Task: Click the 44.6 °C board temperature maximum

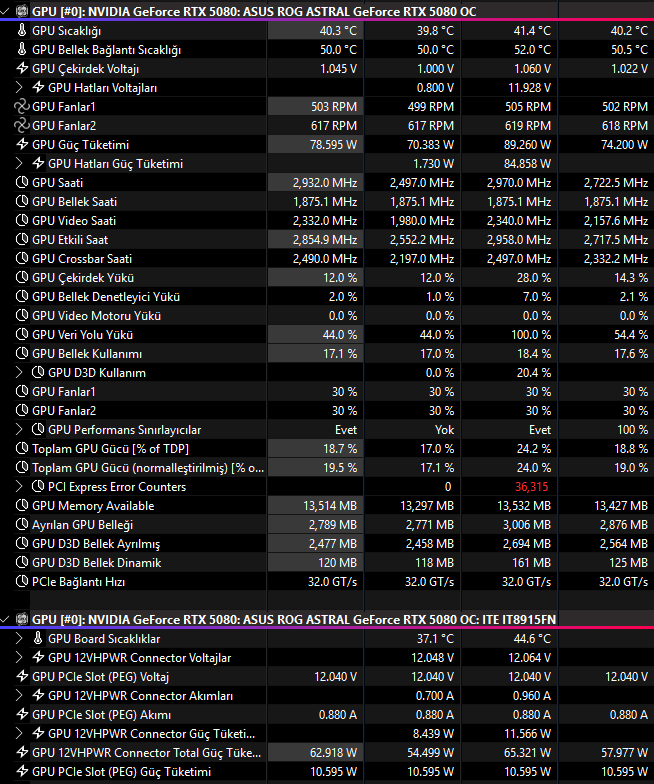Action: click(x=532, y=638)
